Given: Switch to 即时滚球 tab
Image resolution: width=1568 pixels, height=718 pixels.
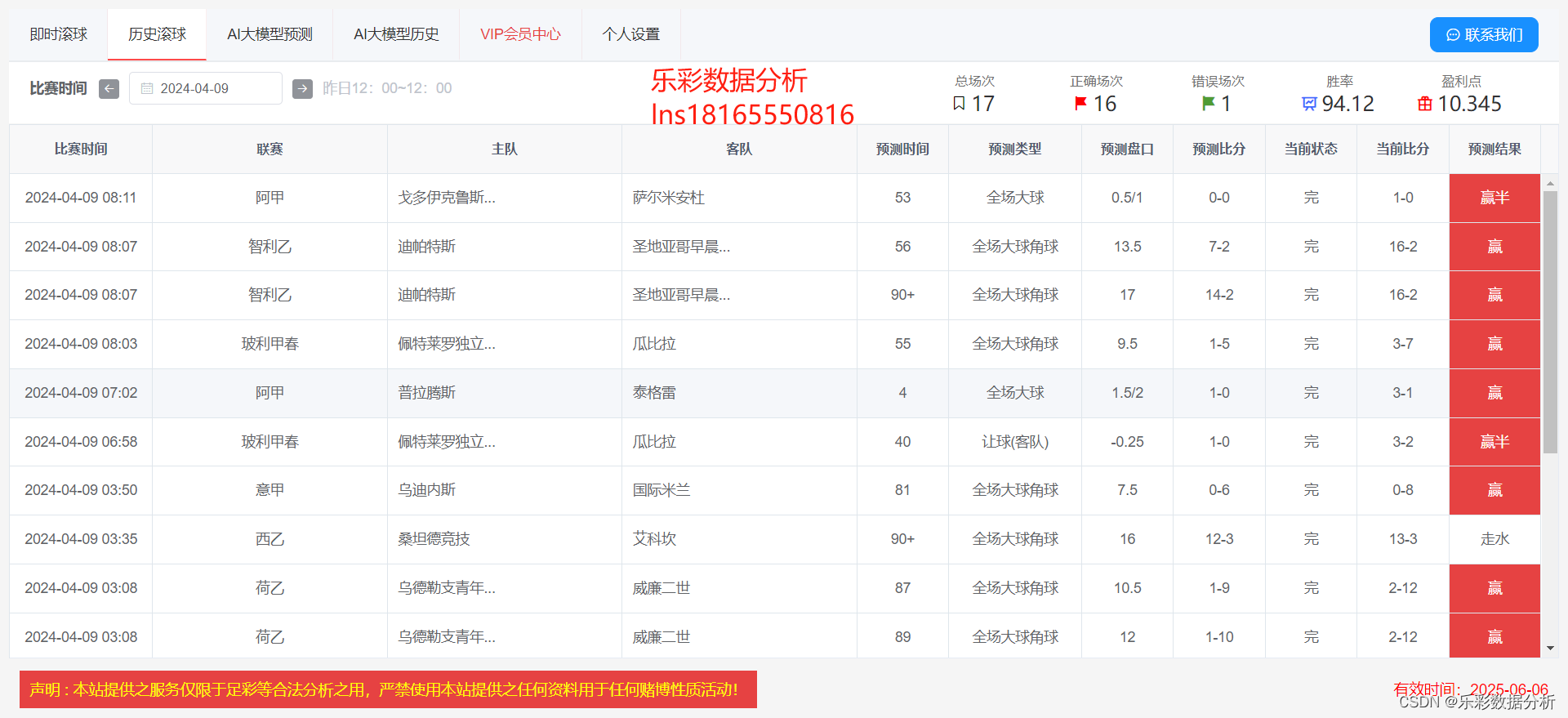Looking at the screenshot, I should click(x=59, y=34).
